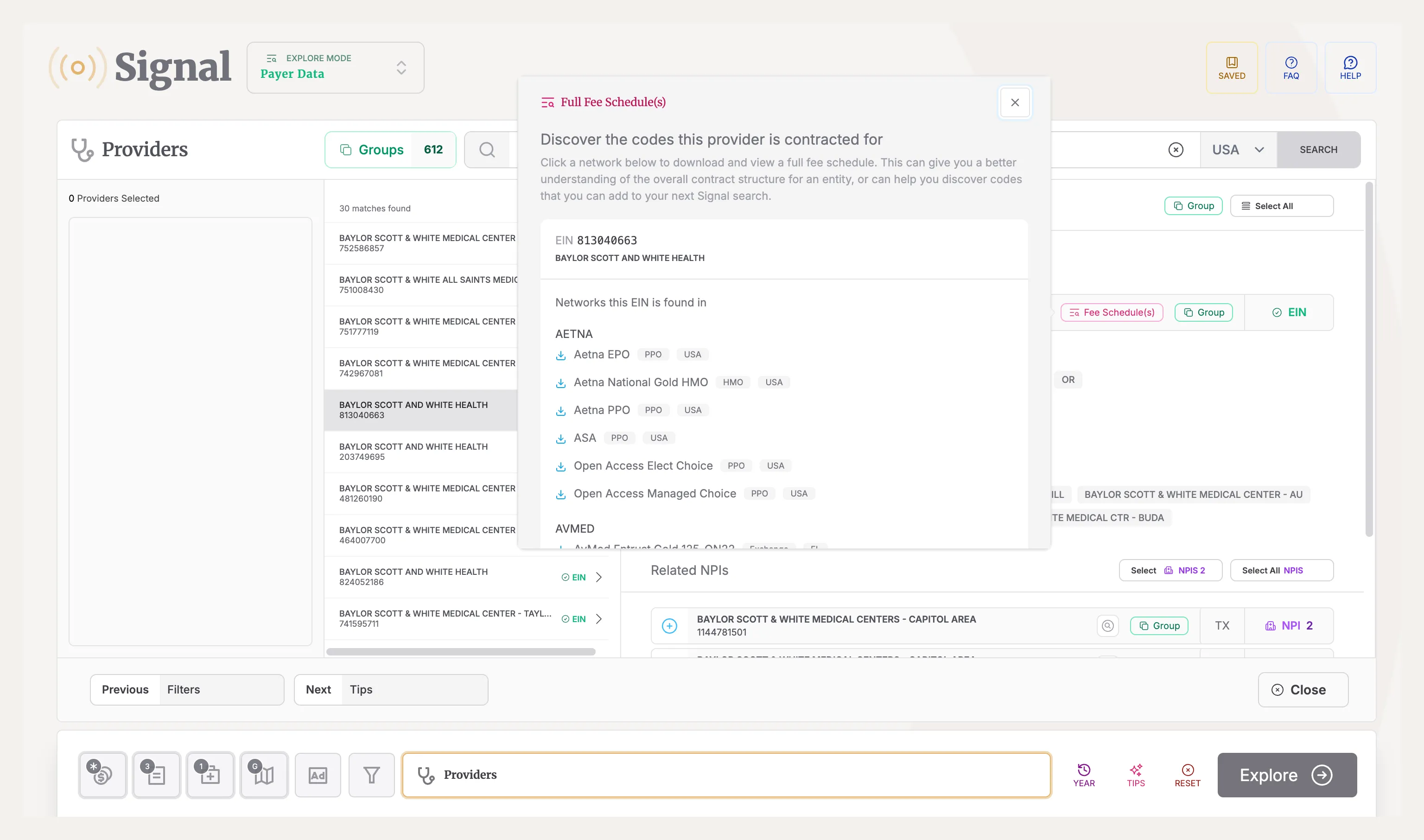The height and width of the screenshot is (840, 1424).
Task: Click the map icon with G badge
Action: (x=264, y=775)
